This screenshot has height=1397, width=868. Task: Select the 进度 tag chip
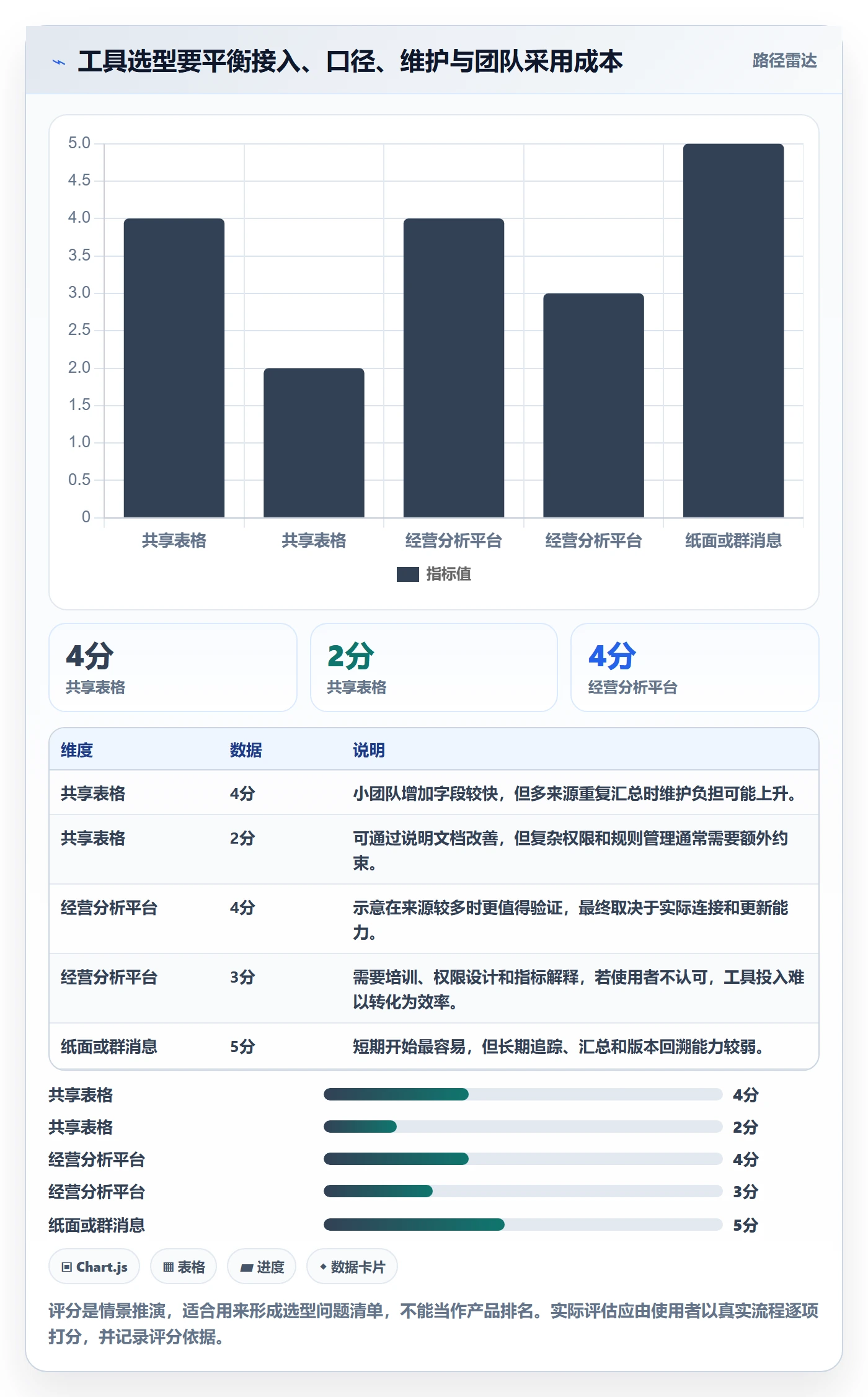262,1267
